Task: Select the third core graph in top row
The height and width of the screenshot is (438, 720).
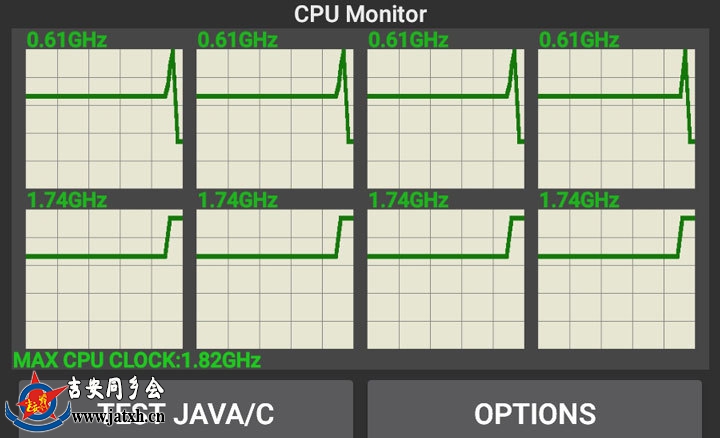Action: (x=446, y=118)
